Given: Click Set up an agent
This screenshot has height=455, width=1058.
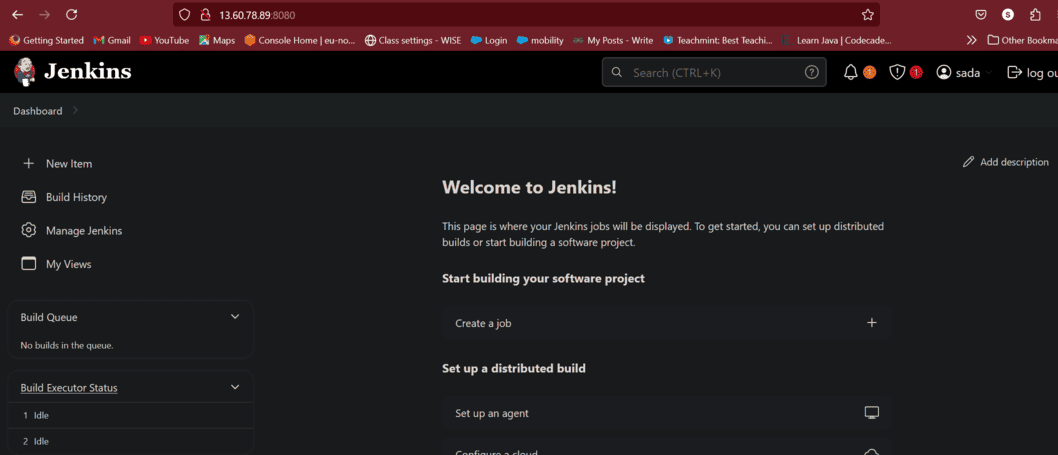Looking at the screenshot, I should (667, 413).
